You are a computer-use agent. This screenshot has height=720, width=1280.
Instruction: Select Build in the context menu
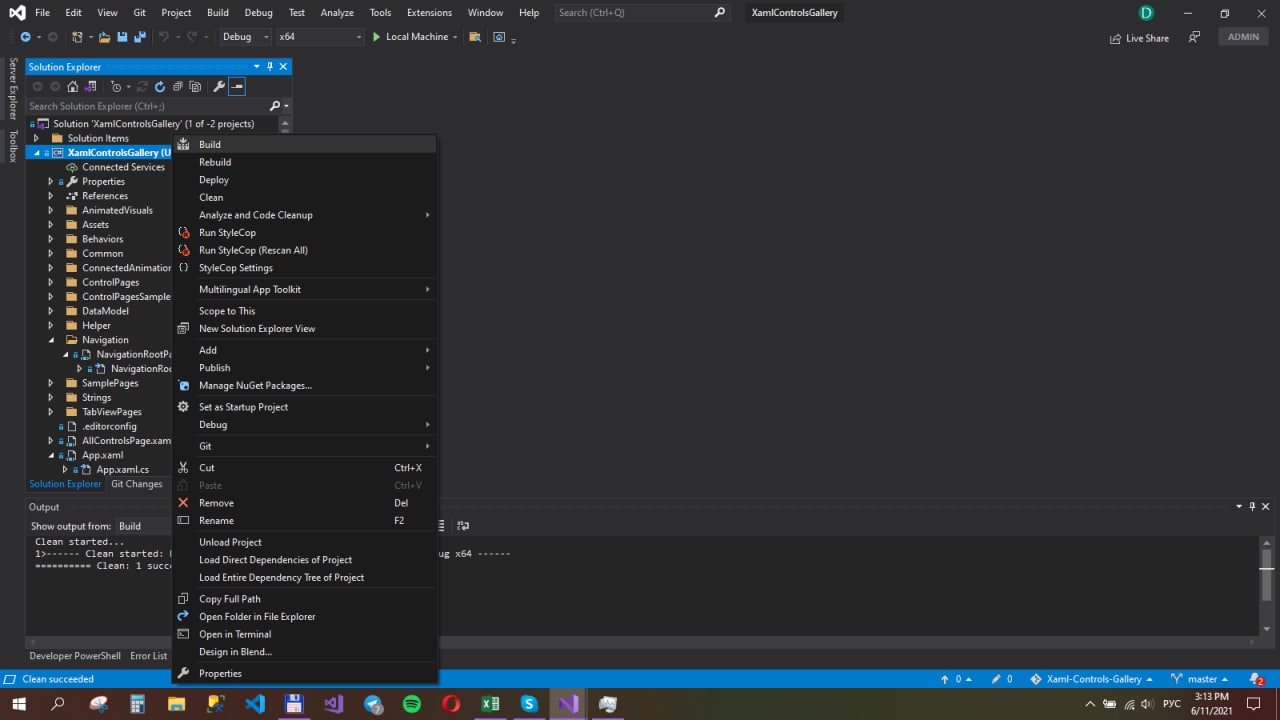[x=305, y=144]
